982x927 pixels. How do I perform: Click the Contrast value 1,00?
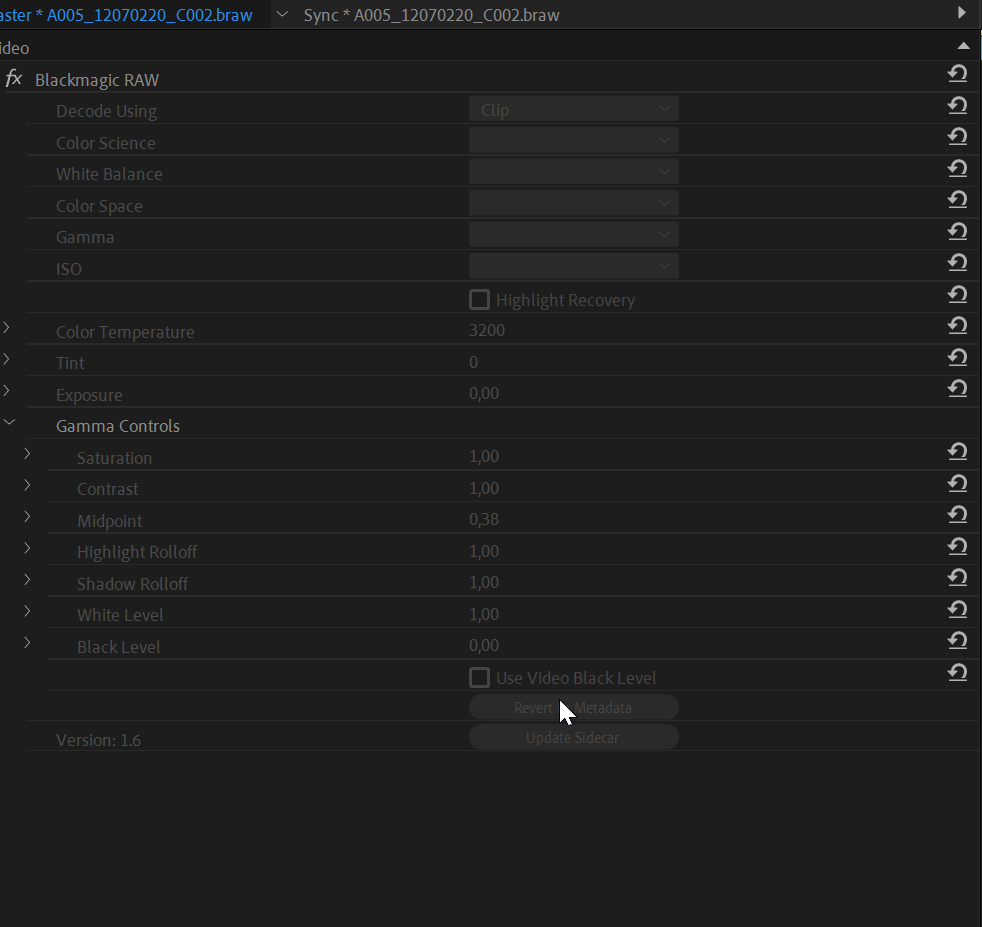point(484,488)
